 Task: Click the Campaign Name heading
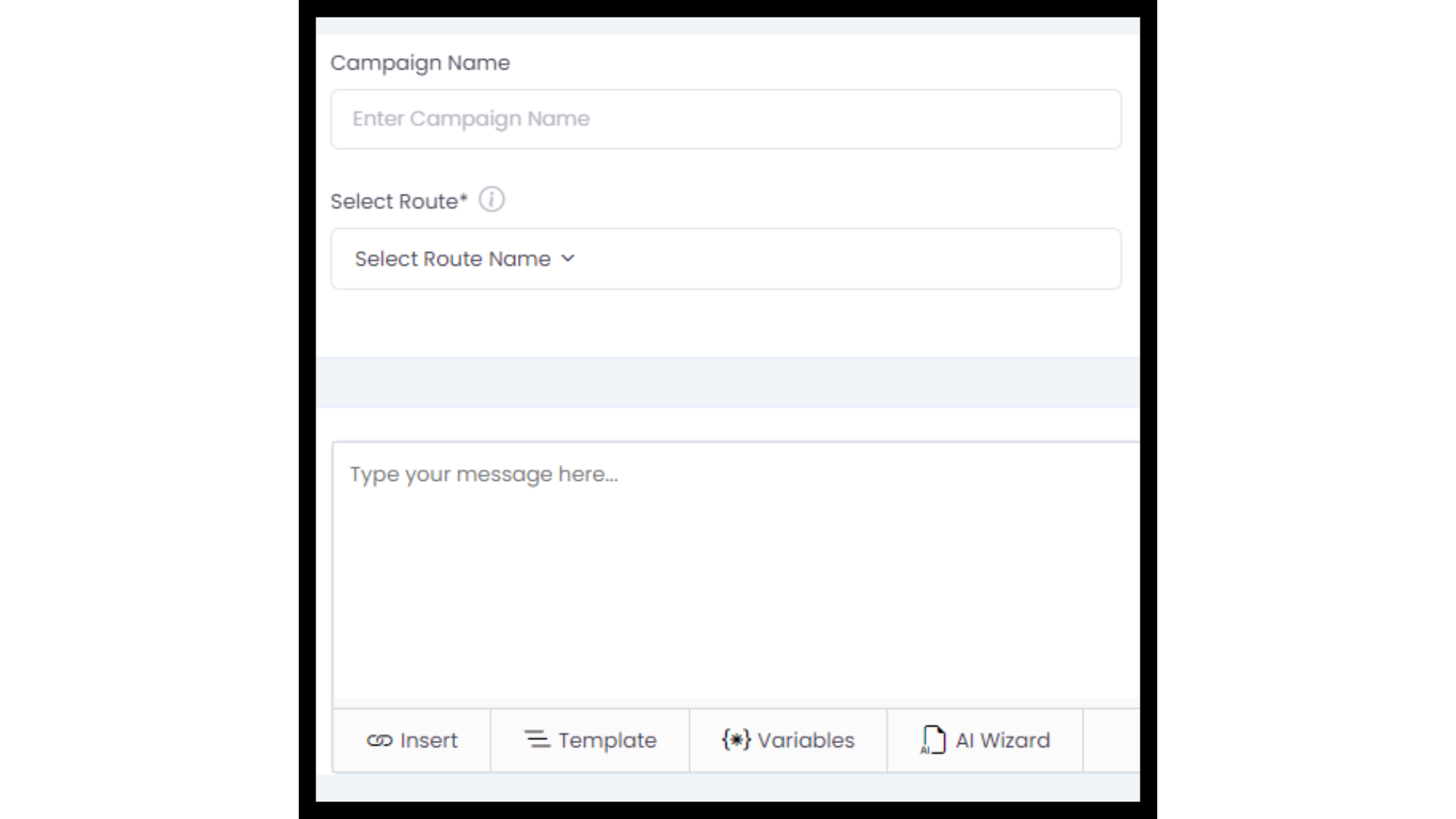point(420,62)
